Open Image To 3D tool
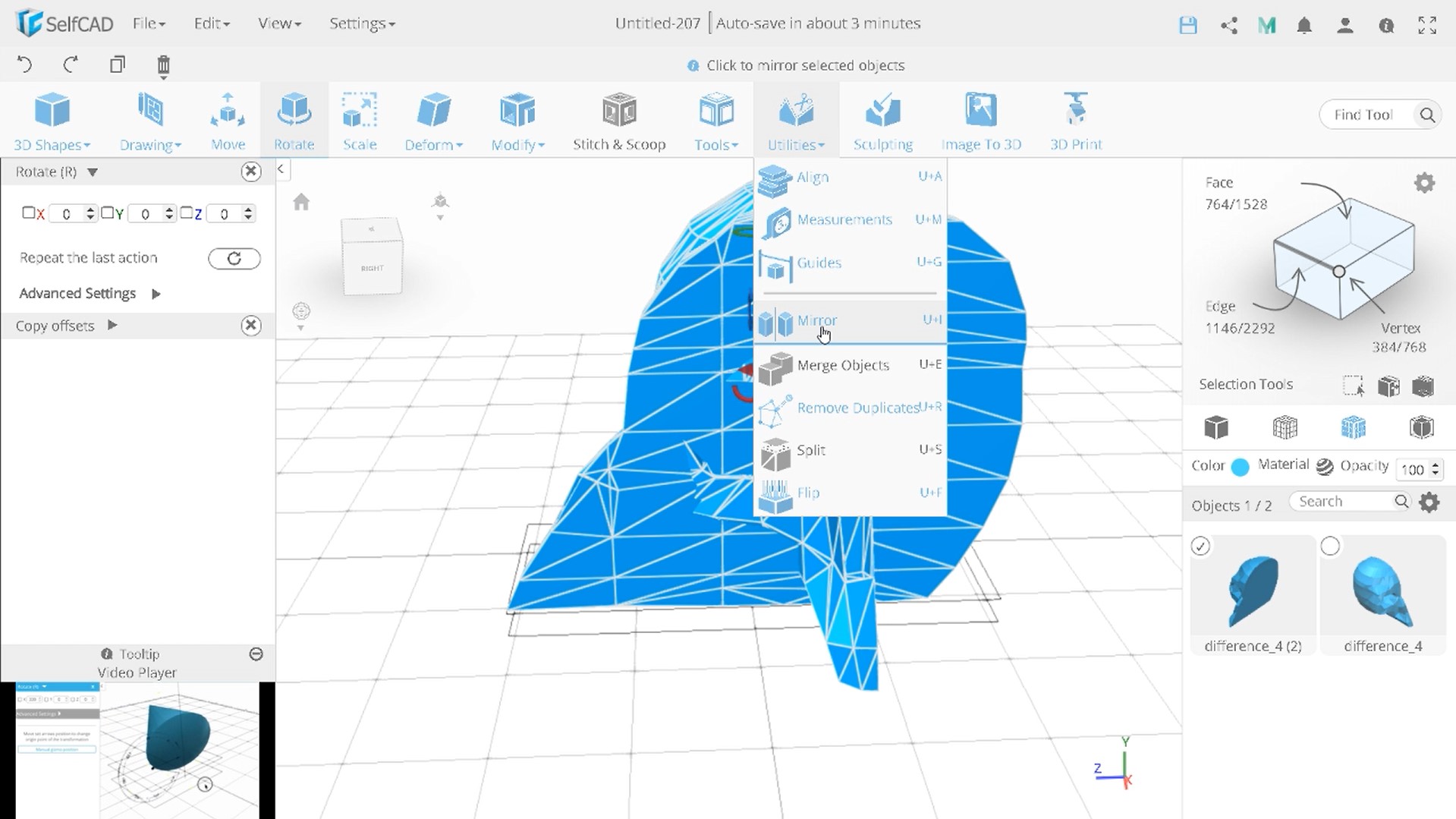Screen dimensions: 1456x819 tap(981, 121)
